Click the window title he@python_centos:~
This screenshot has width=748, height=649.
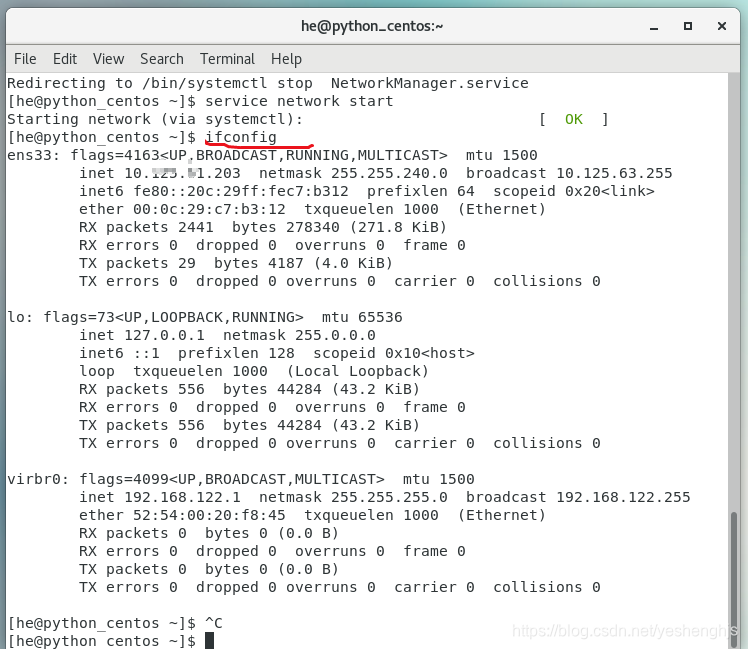click(372, 26)
